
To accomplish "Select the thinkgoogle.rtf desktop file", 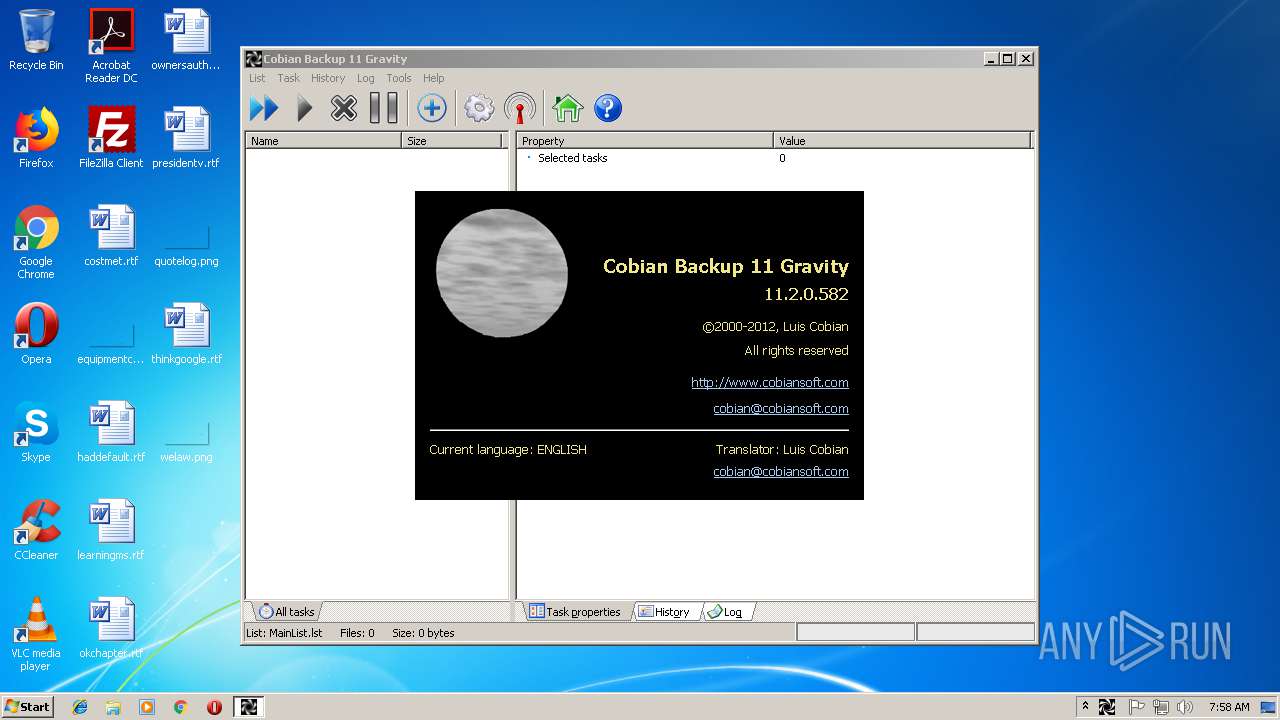I will (186, 334).
